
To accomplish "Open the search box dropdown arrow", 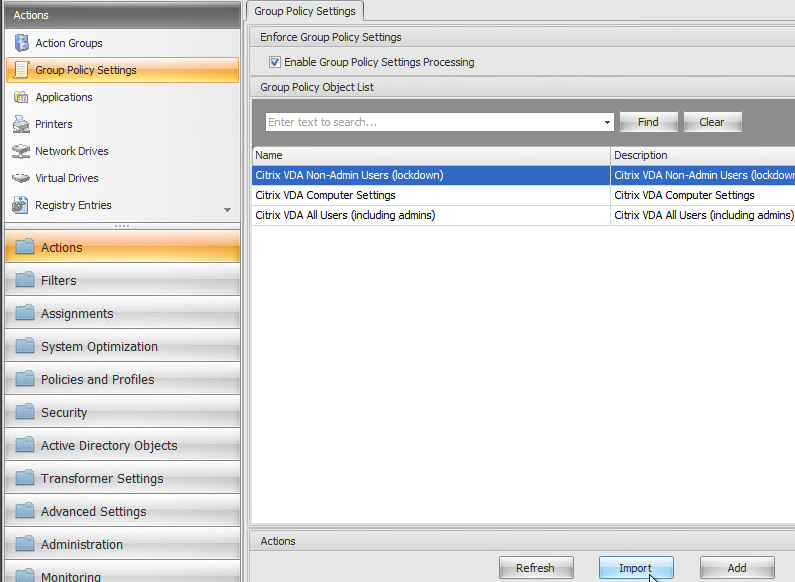I will coord(607,122).
